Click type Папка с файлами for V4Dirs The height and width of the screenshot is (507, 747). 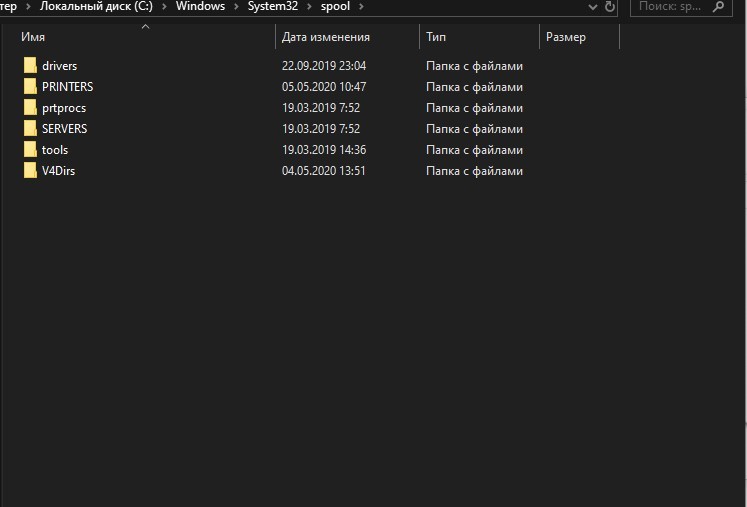474,171
